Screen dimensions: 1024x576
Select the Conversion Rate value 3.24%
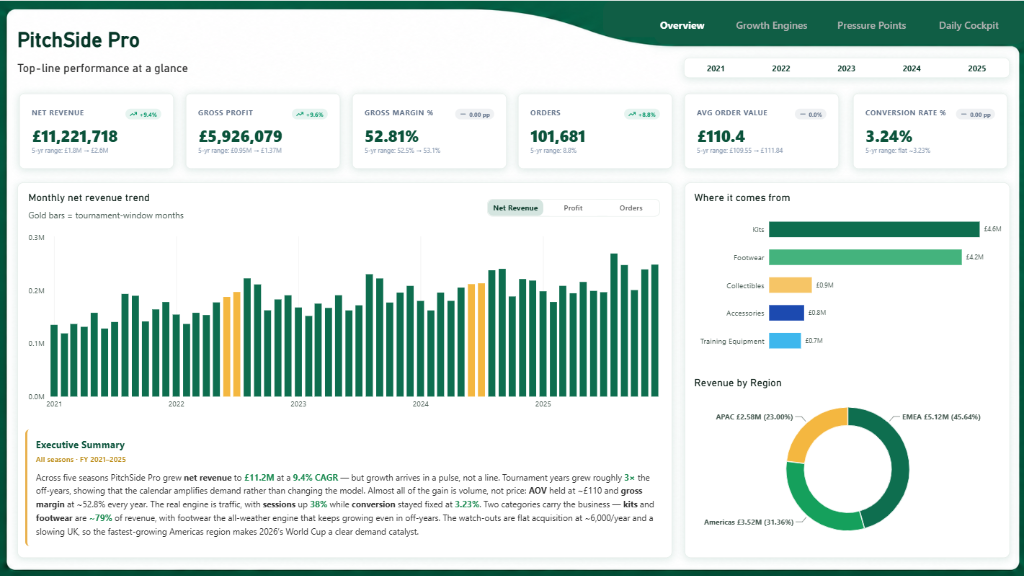(x=889, y=136)
